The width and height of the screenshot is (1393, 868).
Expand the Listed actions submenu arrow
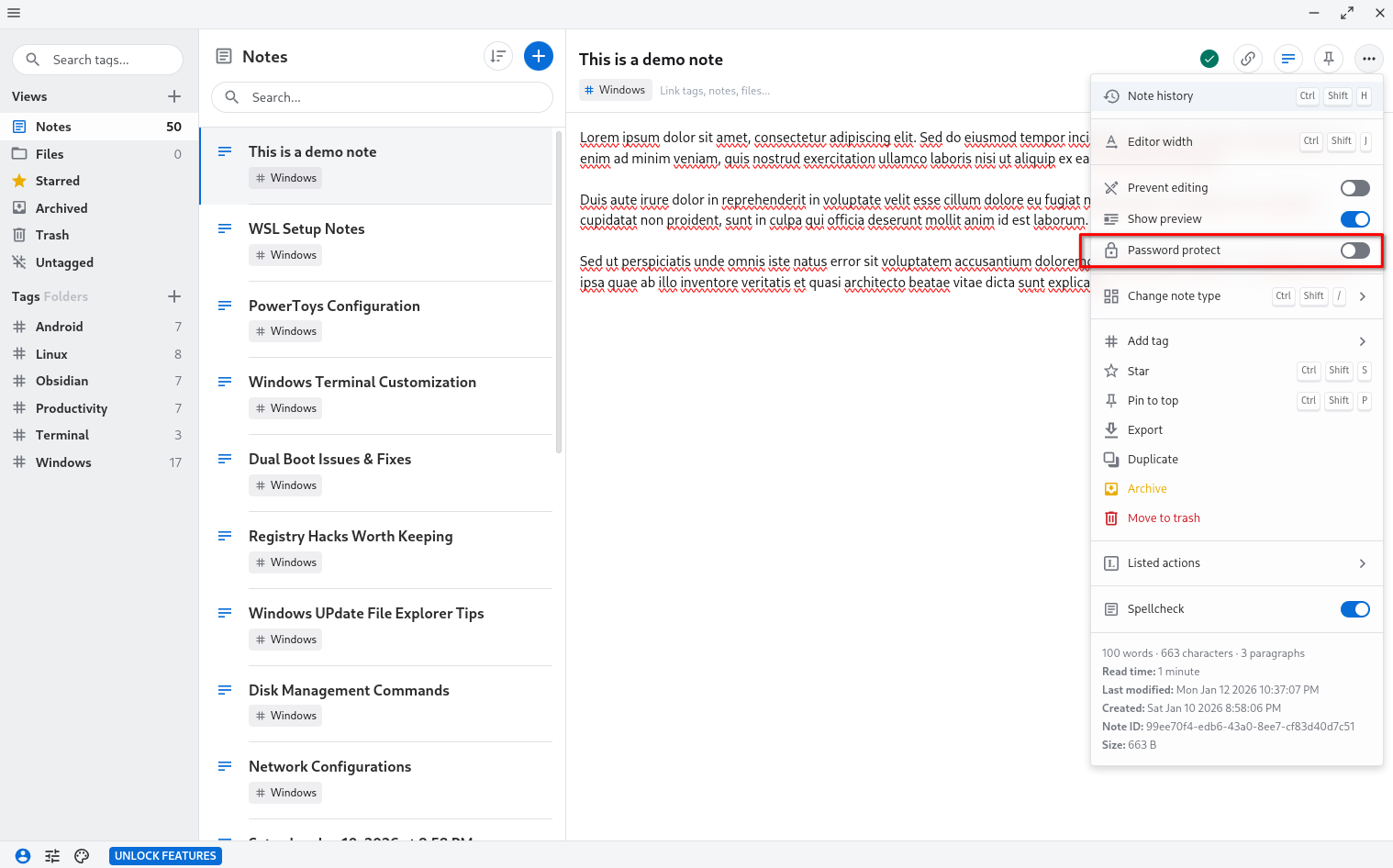pyautogui.click(x=1363, y=563)
